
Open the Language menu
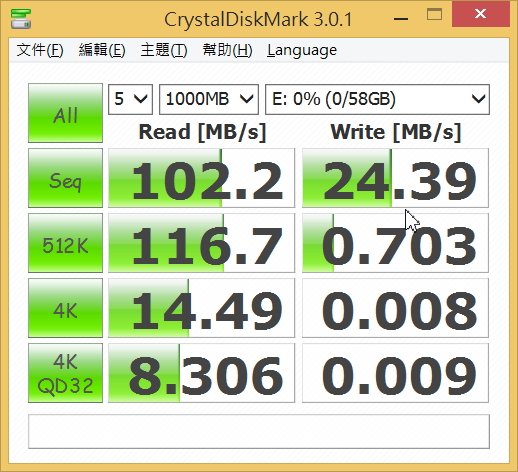[302, 50]
